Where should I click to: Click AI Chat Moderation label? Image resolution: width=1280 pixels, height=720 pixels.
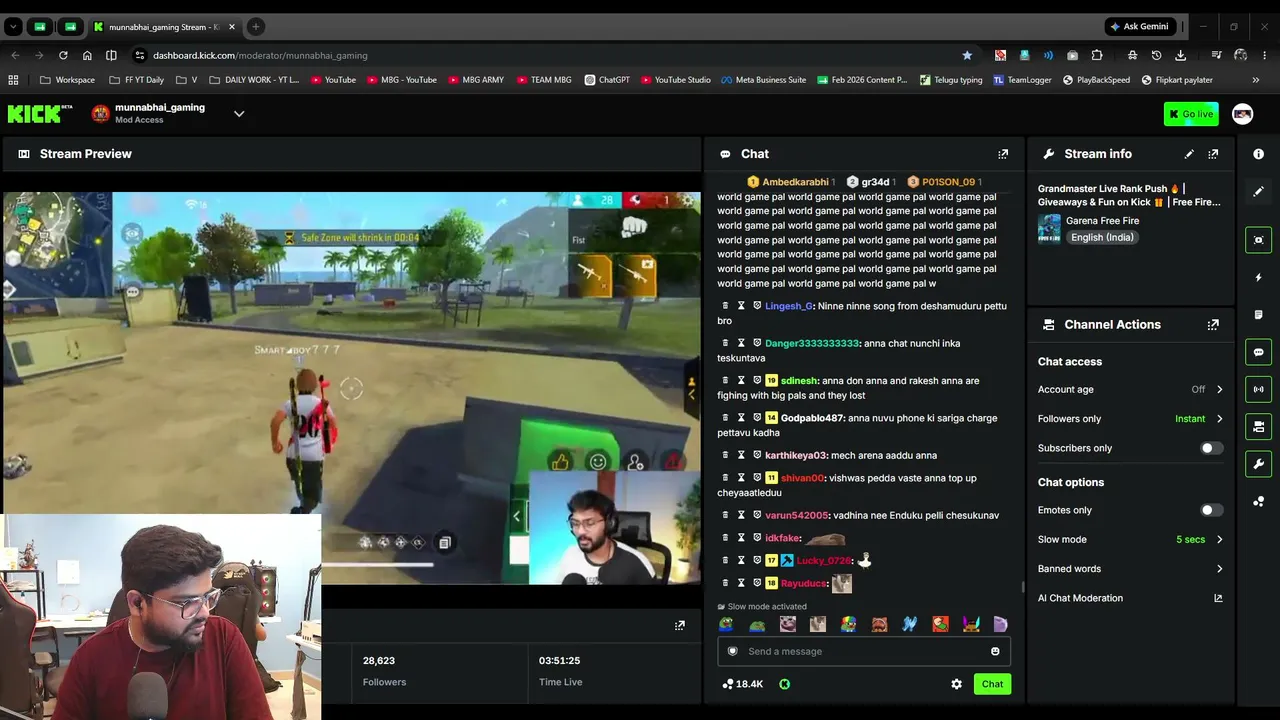click(x=1080, y=598)
